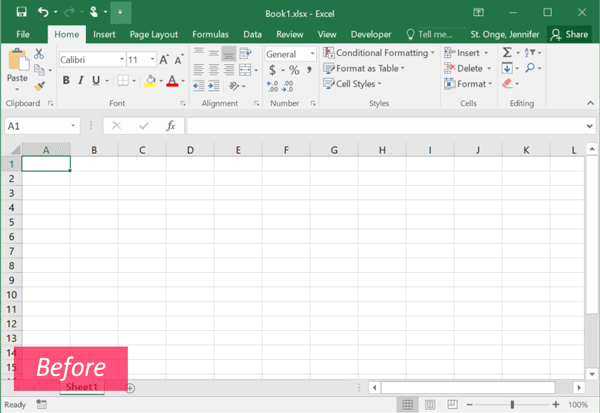Switch to Page Layout view icon
The width and height of the screenshot is (600, 413).
(430, 405)
